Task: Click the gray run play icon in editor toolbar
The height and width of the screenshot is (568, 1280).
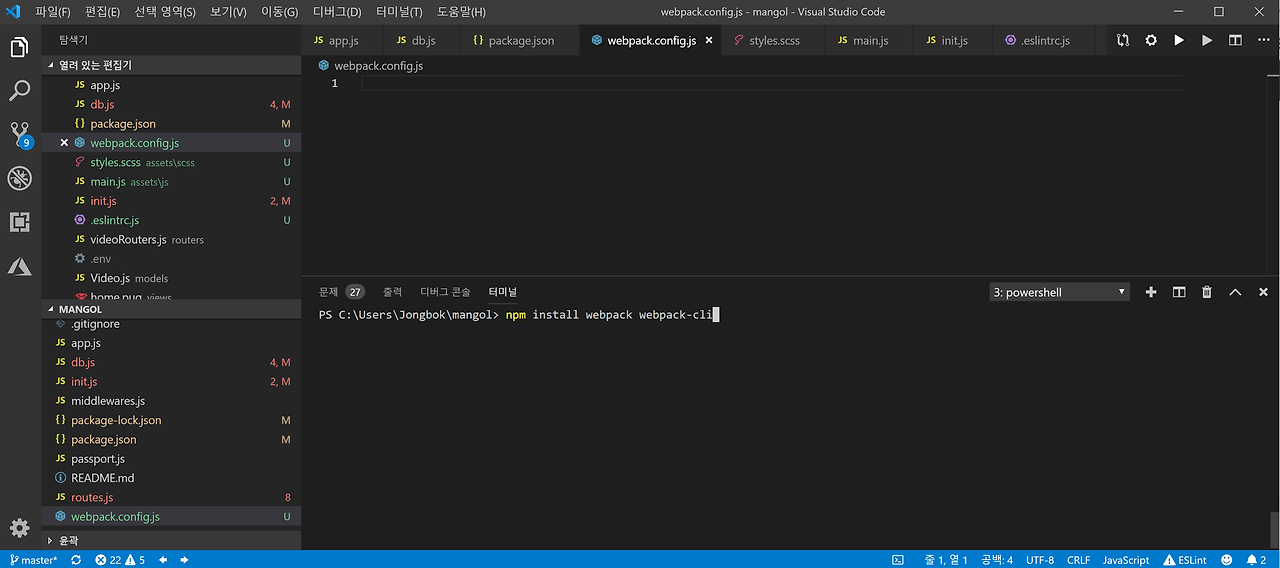Action: pos(1207,40)
